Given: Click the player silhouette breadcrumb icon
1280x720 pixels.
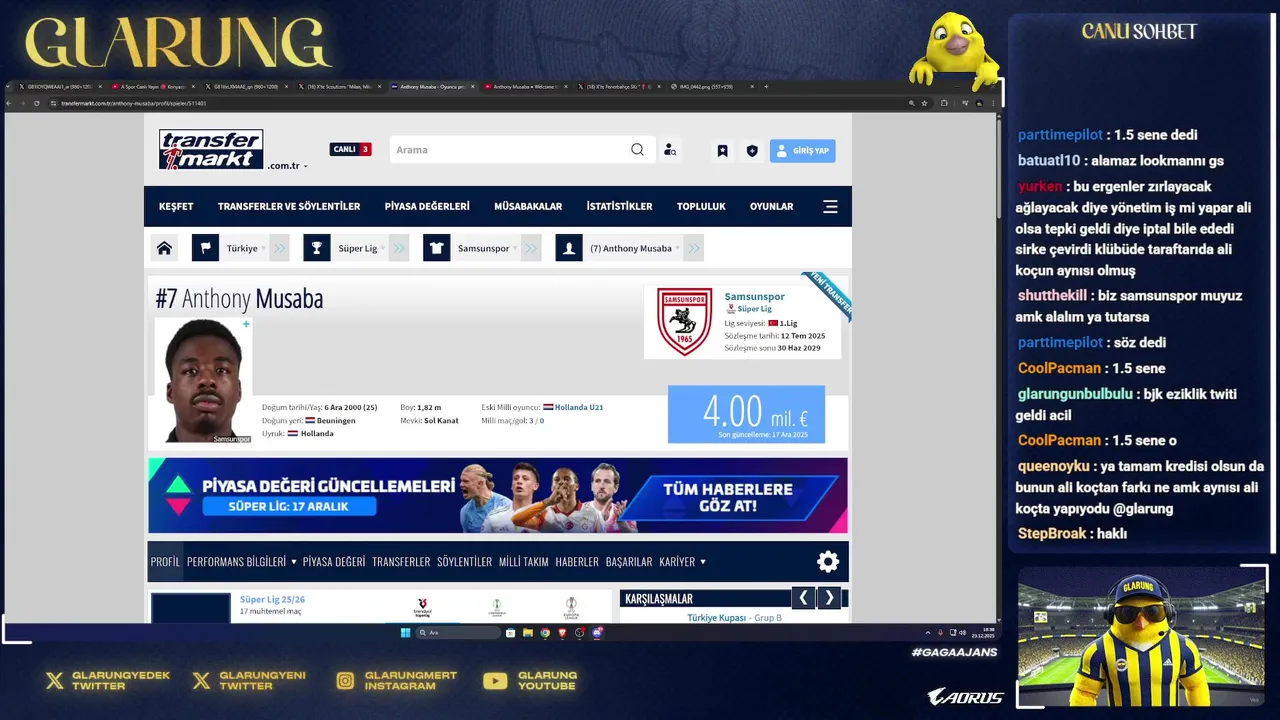Looking at the screenshot, I should 569,248.
